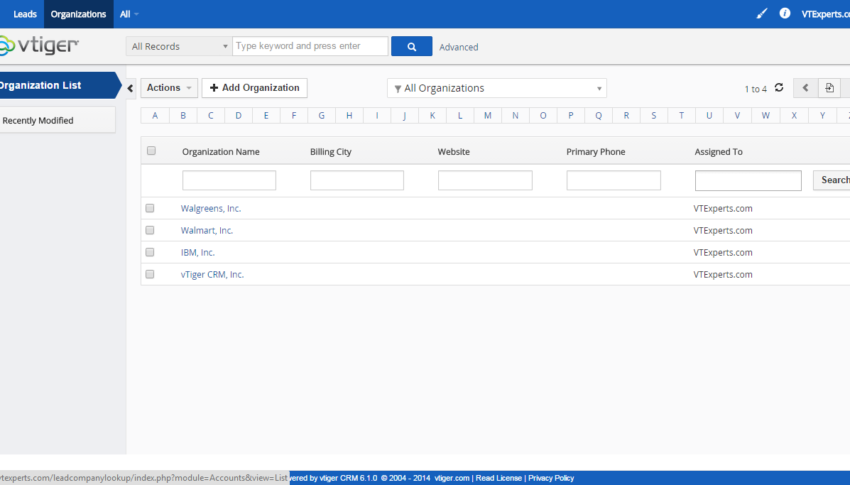Image resolution: width=850 pixels, height=485 pixels.
Task: Filter organizations by letter A
Action: 155,115
